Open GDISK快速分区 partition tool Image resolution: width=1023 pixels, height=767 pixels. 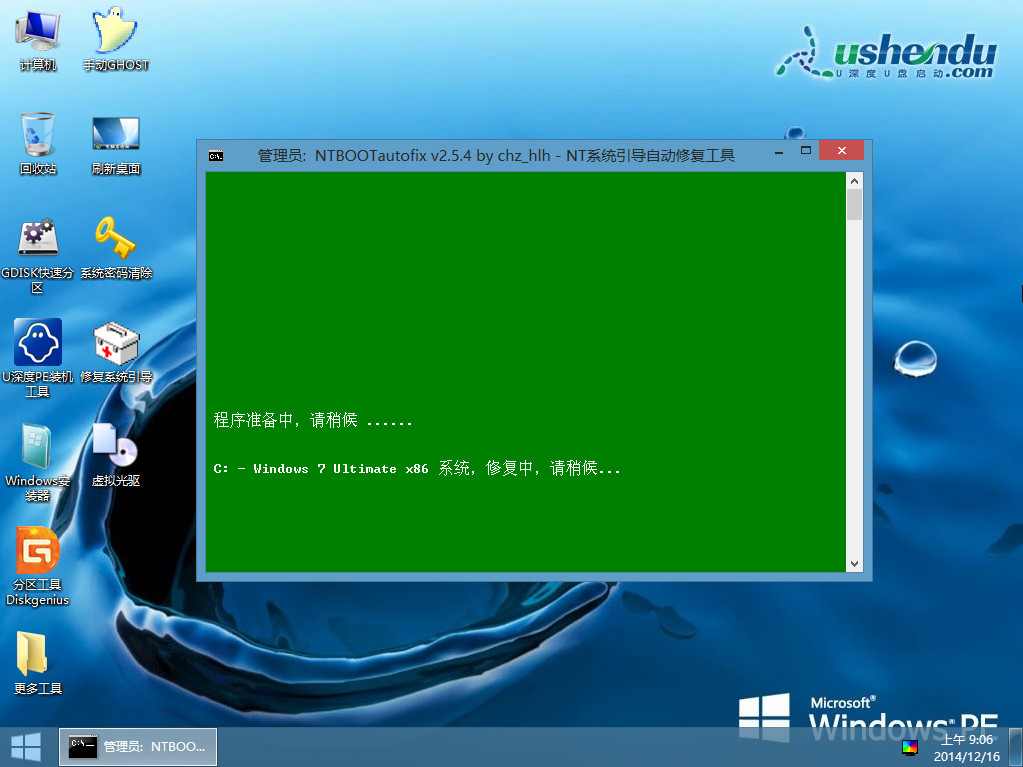(38, 239)
